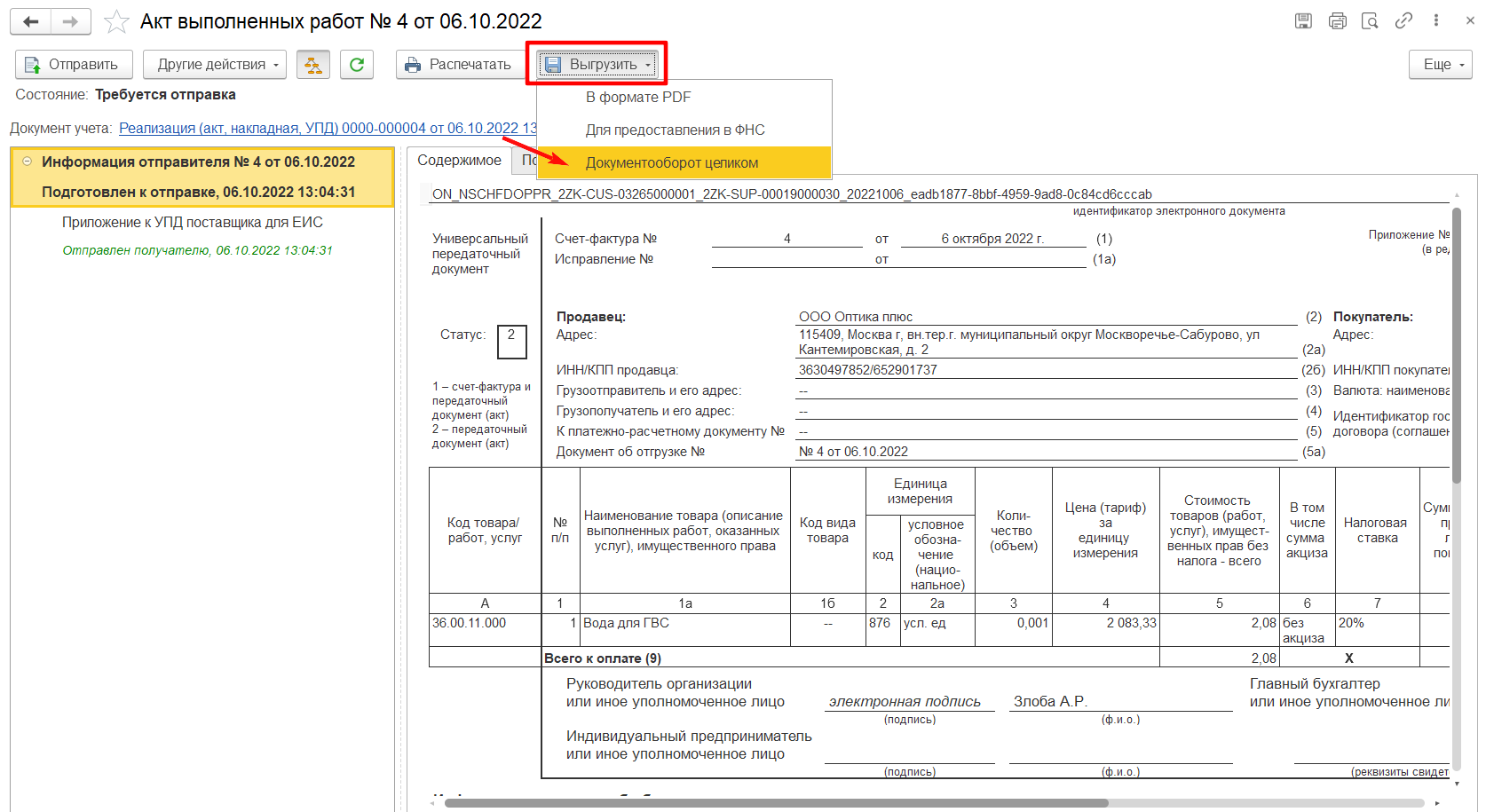
Task: Choose В формате PDF menu item
Action: pyautogui.click(x=684, y=97)
